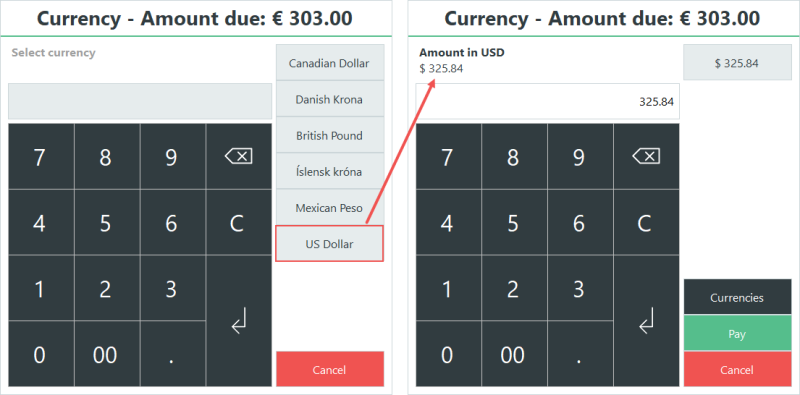
Task: Tap the 00 key on left keypad
Action: click(x=107, y=354)
